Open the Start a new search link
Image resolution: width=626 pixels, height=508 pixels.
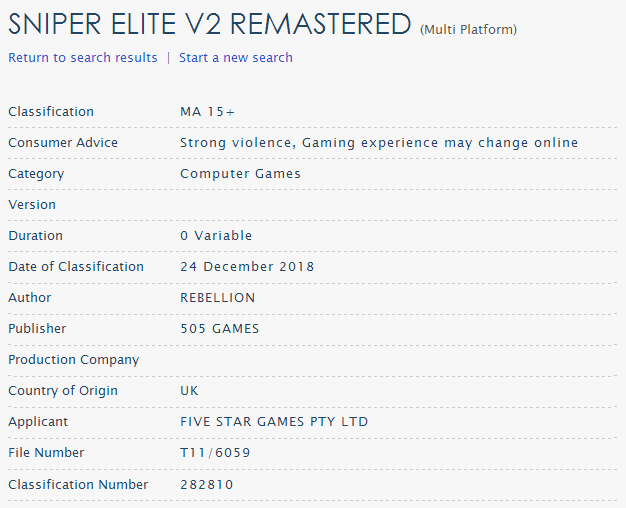(236, 58)
